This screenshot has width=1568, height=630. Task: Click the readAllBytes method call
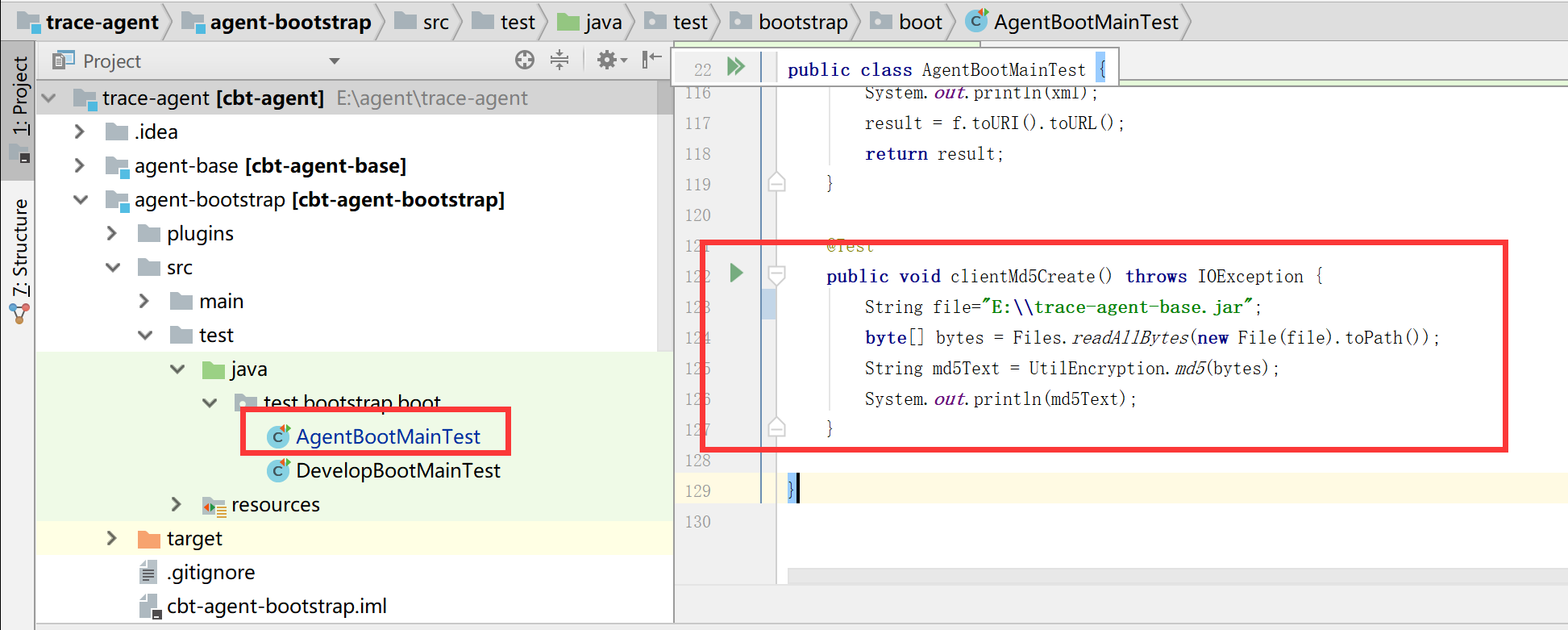[1129, 337]
